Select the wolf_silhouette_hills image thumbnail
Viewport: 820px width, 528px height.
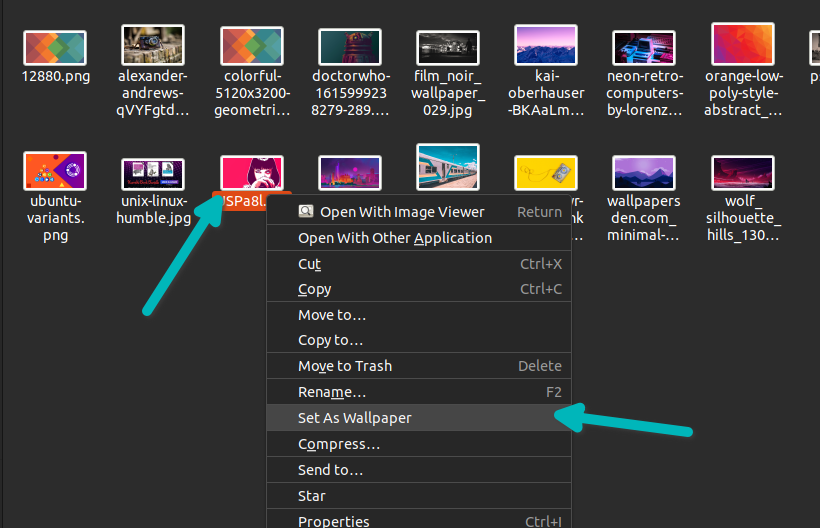click(x=743, y=173)
